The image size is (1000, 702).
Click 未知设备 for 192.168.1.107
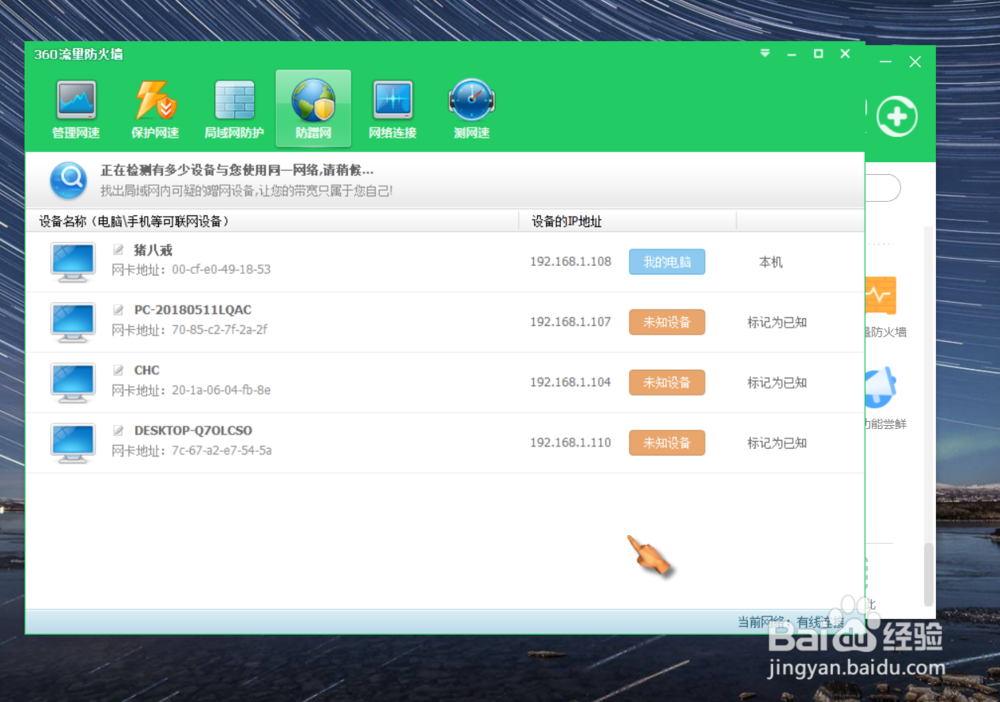point(667,322)
